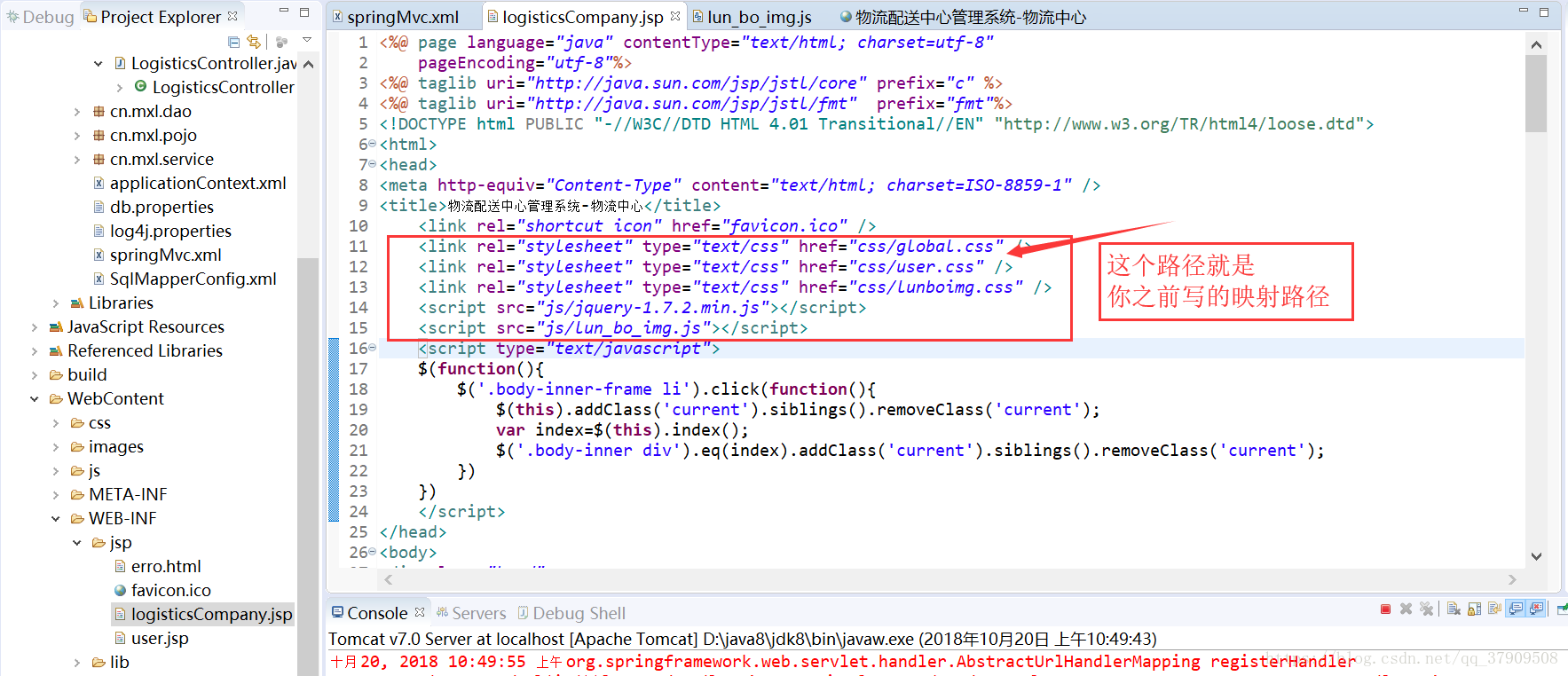The height and width of the screenshot is (676, 1568).
Task: Expand the Libraries node
Action: [56, 303]
